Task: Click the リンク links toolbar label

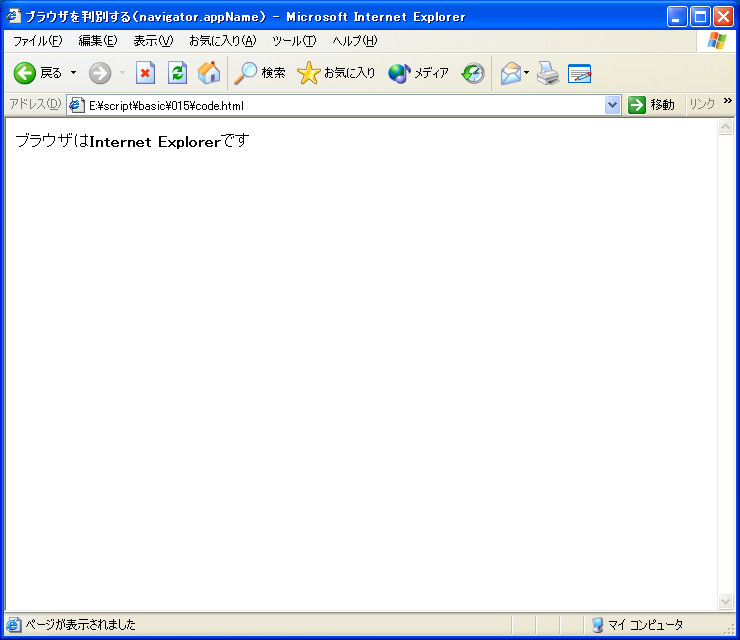Action: [x=702, y=104]
